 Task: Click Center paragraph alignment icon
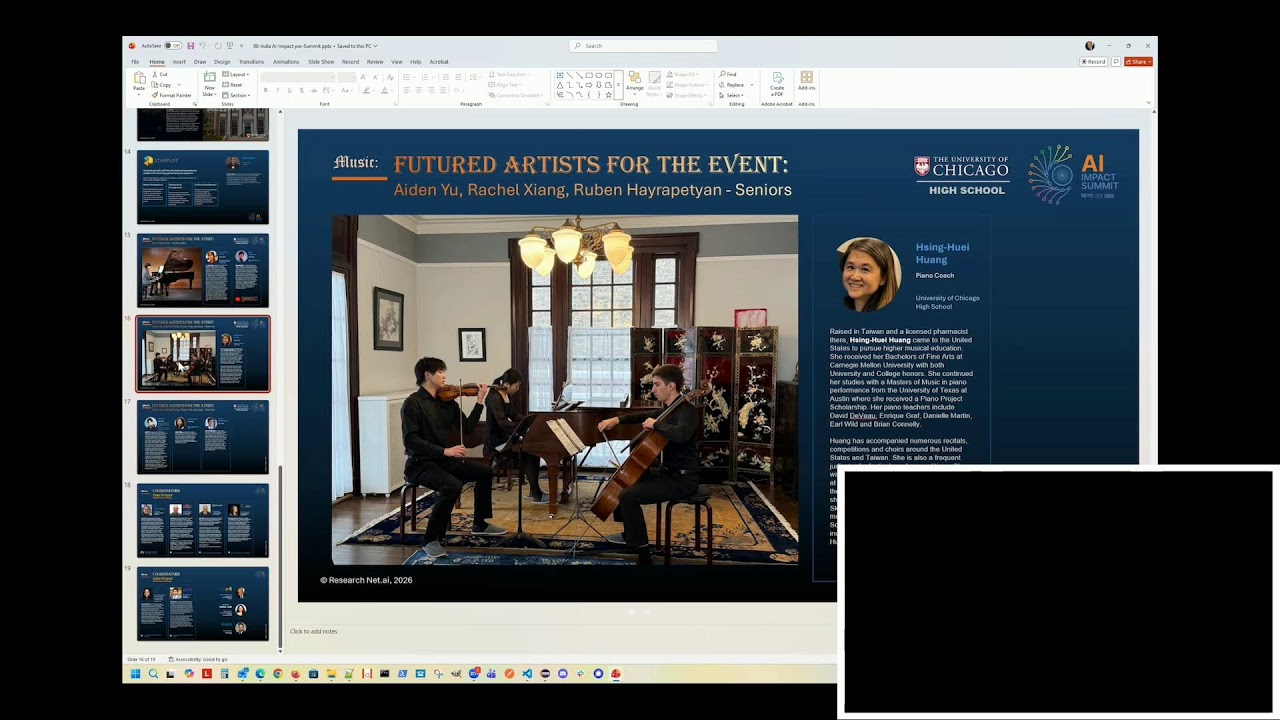419,90
